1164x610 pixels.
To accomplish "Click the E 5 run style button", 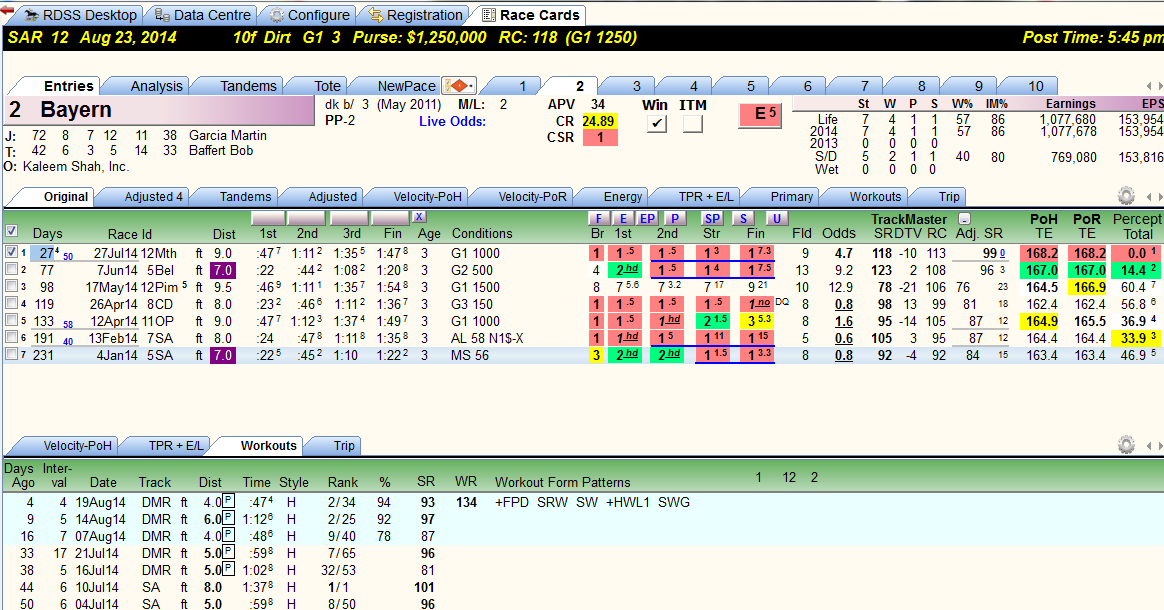I will [760, 115].
